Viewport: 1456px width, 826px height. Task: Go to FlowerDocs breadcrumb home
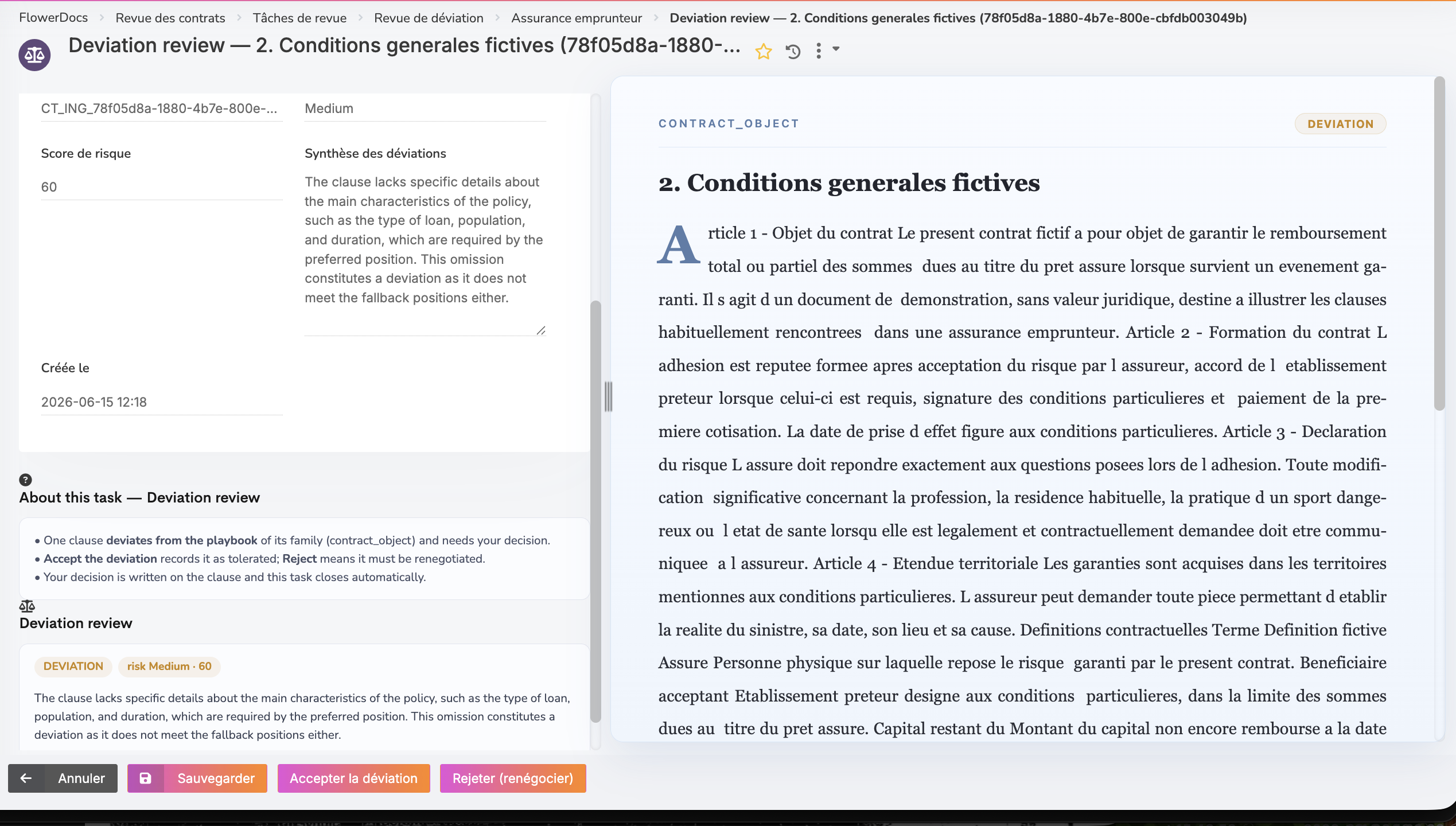53,18
